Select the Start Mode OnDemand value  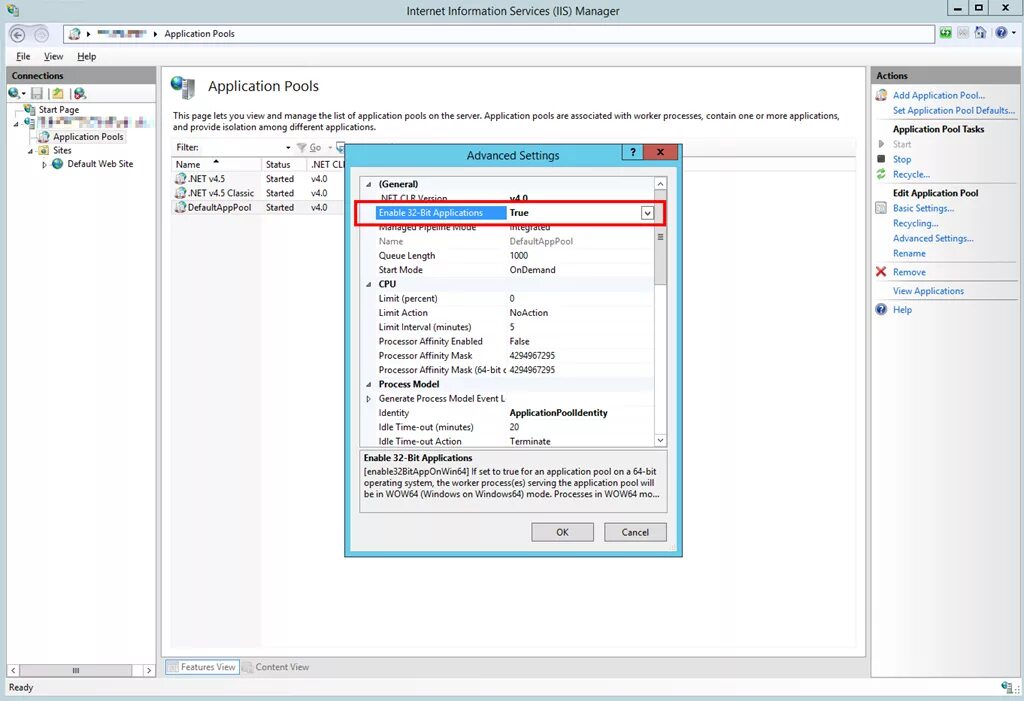point(532,270)
